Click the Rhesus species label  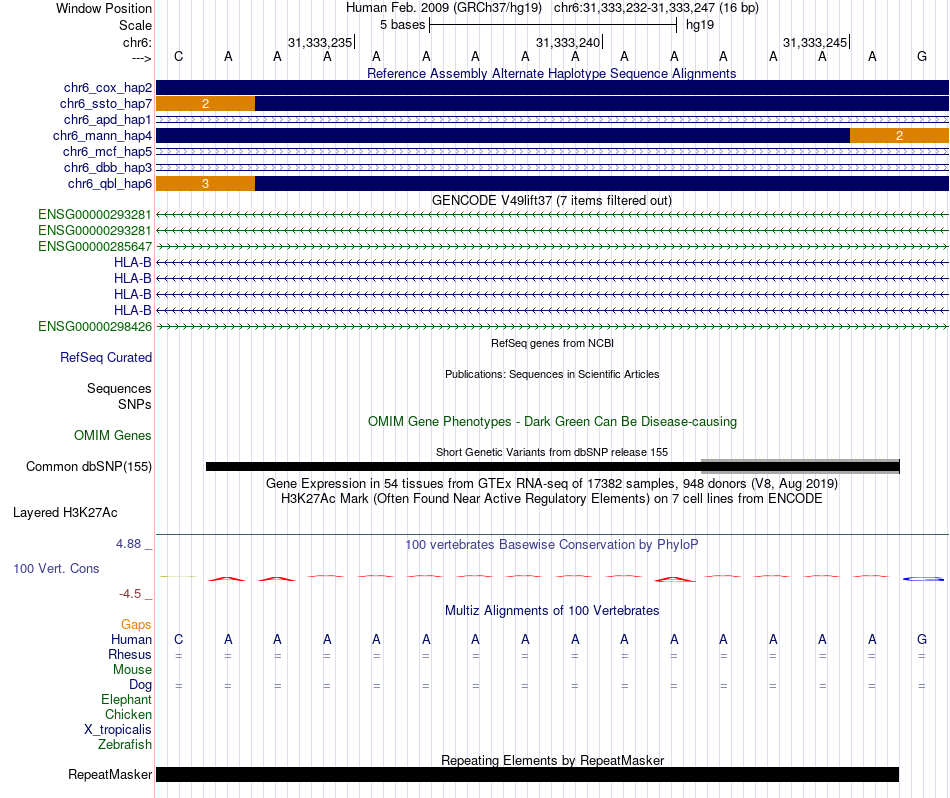click(x=130, y=654)
